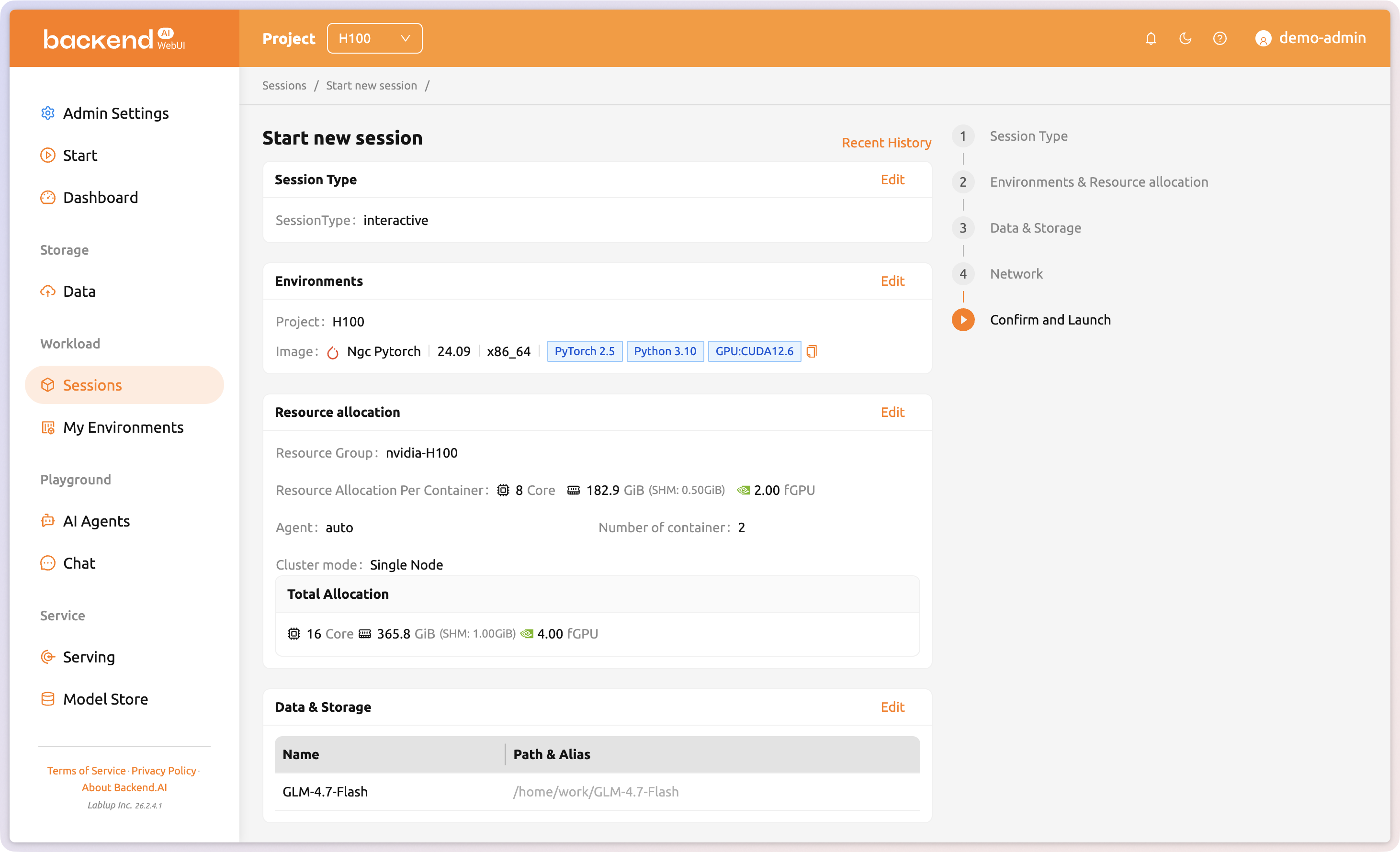The image size is (1400, 852).
Task: Click the AI Agents robot icon
Action: [48, 521]
